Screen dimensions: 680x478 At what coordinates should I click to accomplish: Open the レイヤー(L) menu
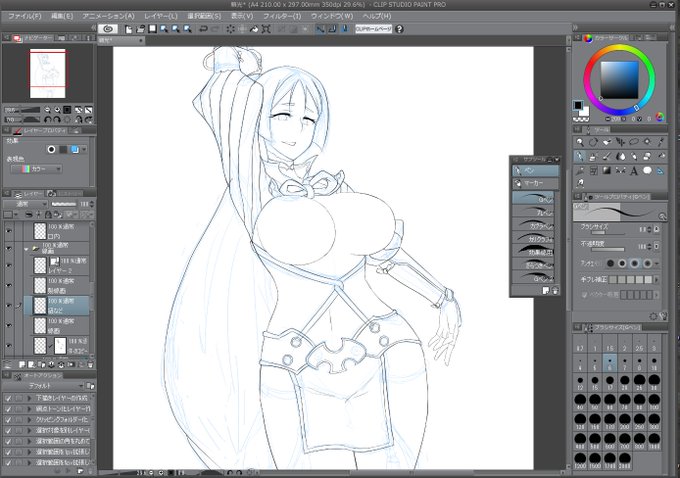[x=161, y=16]
